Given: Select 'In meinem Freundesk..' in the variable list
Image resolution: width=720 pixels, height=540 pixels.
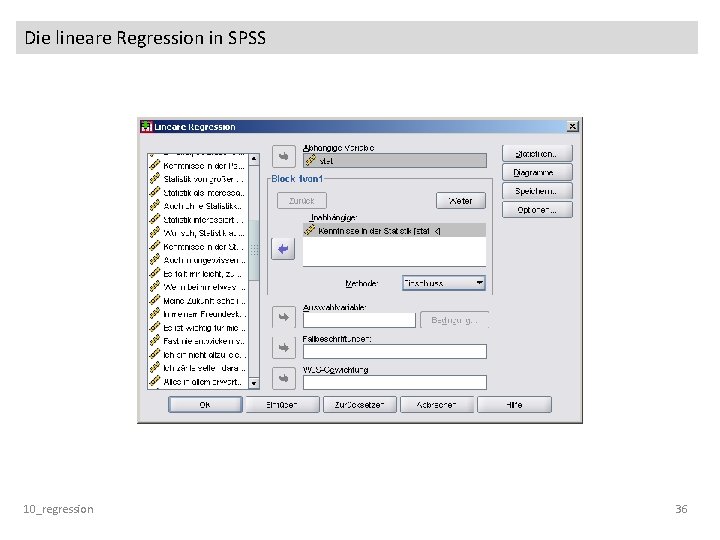Looking at the screenshot, I should (x=198, y=314).
